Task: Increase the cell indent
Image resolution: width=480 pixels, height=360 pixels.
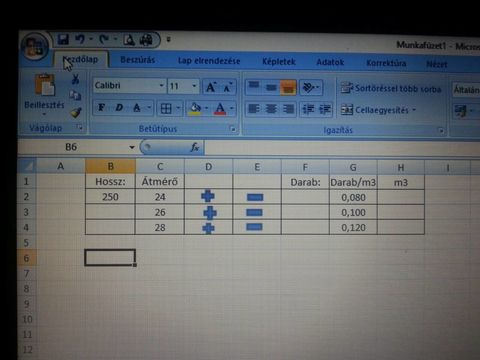Action: (x=325, y=110)
